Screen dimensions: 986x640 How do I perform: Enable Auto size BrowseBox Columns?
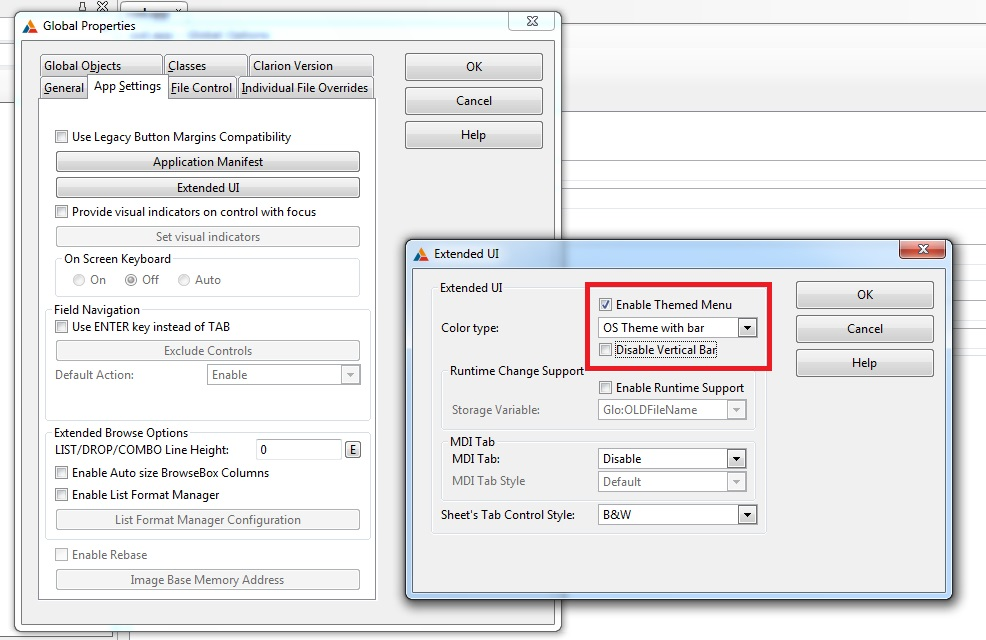62,473
